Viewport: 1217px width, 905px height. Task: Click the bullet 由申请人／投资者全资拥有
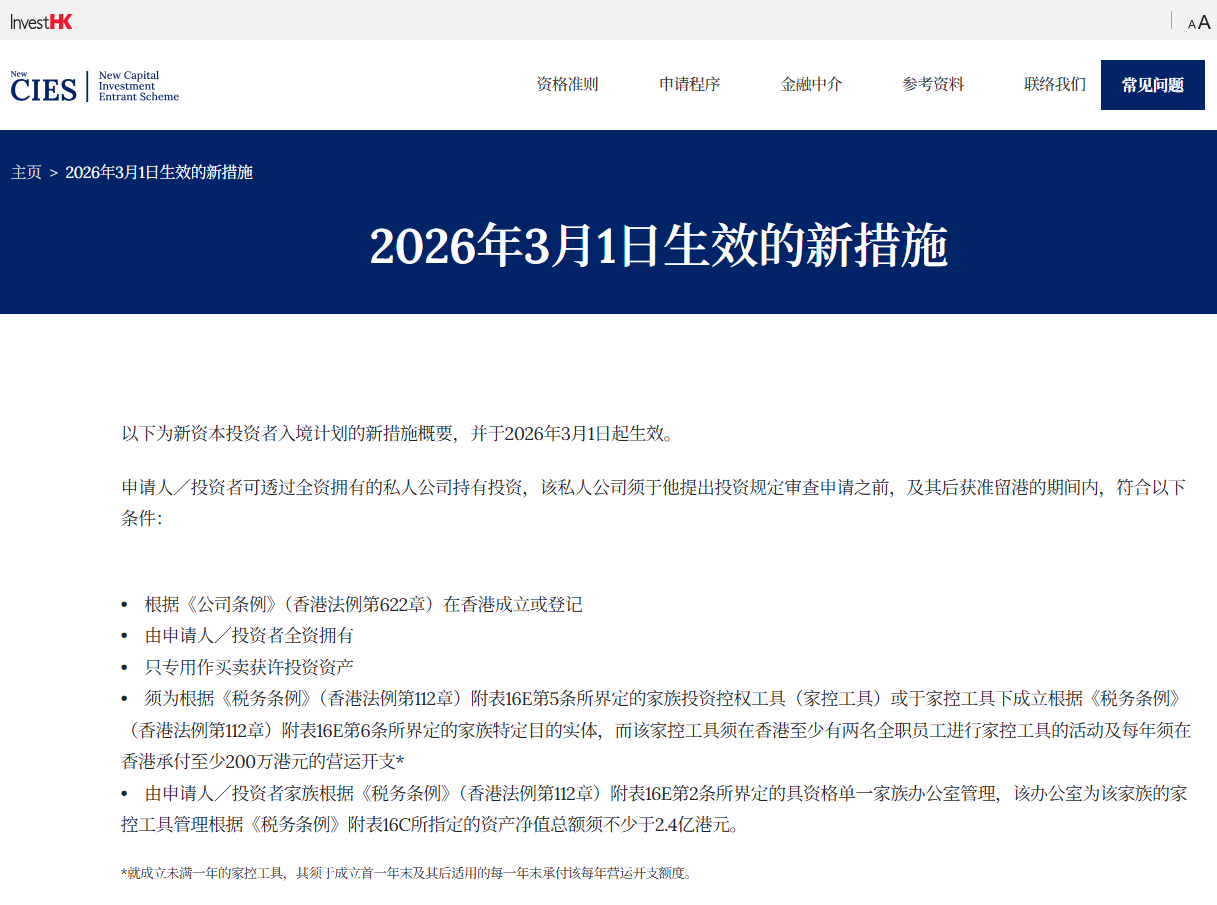pos(249,635)
